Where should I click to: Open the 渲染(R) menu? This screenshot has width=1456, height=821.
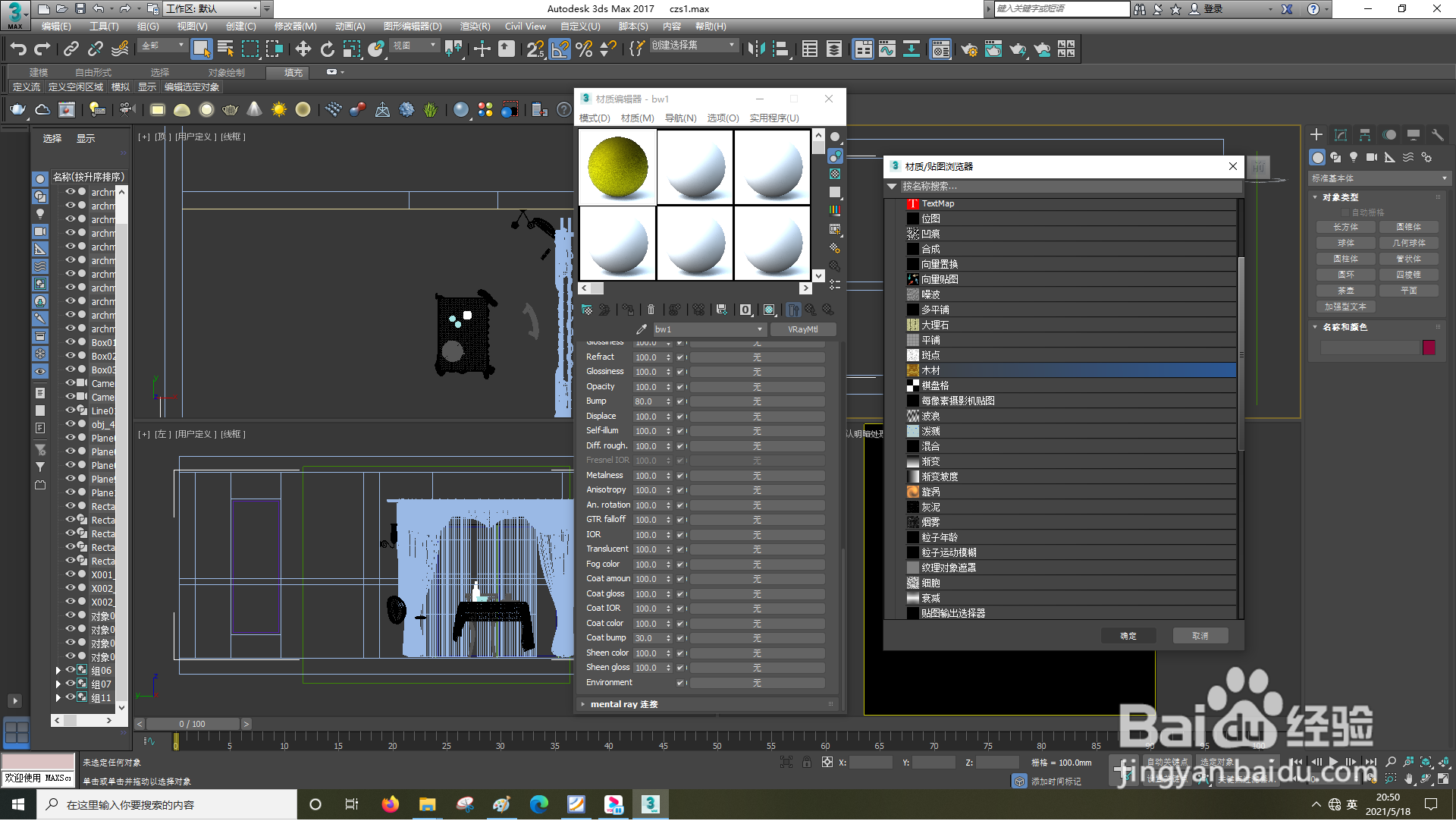pyautogui.click(x=474, y=27)
